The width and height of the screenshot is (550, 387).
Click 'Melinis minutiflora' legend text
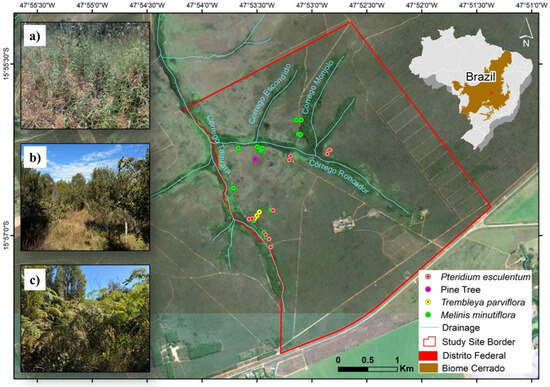point(478,315)
